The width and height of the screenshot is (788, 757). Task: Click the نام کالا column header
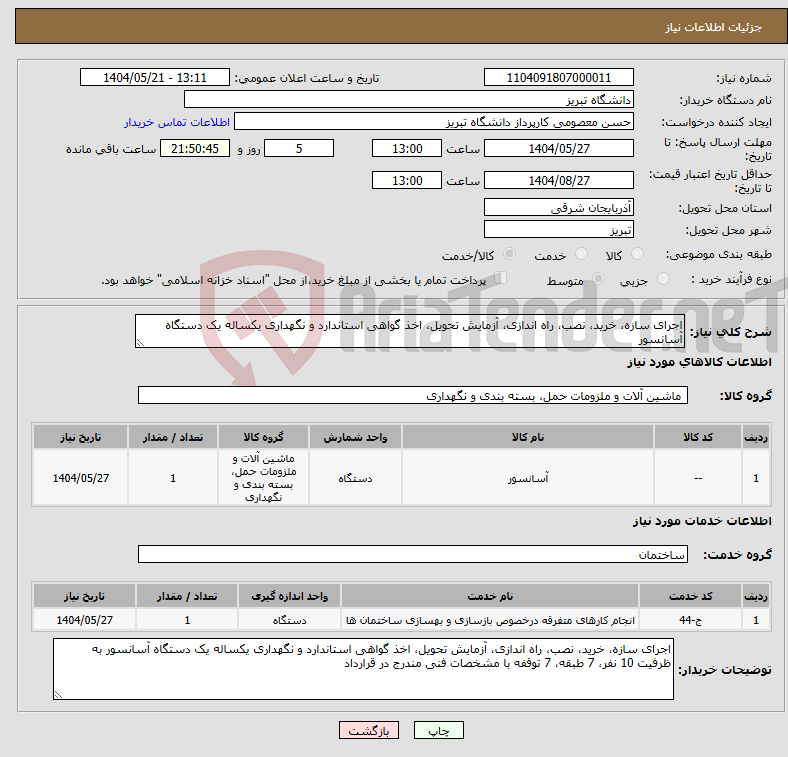coord(528,437)
